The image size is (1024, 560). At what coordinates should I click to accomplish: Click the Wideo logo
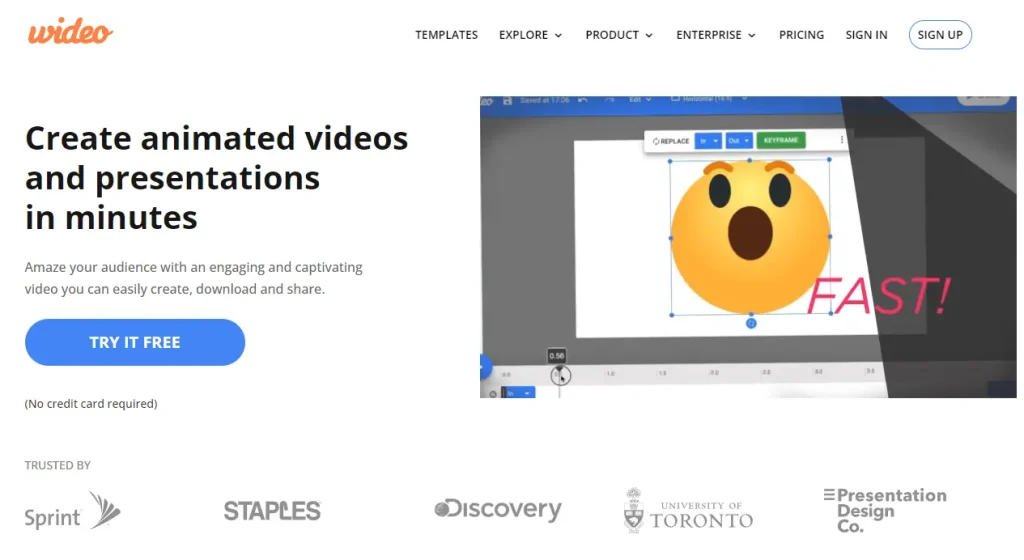pos(70,31)
